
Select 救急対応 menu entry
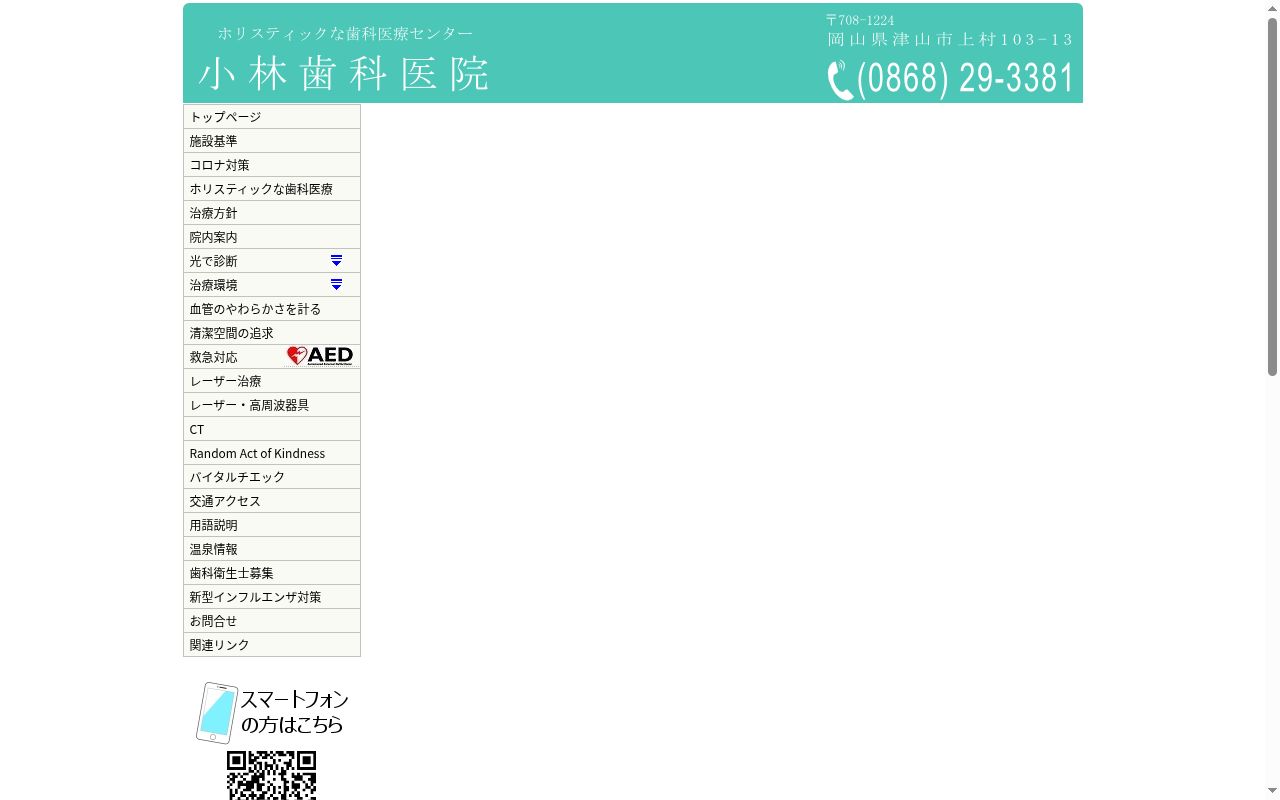pyautogui.click(x=272, y=357)
